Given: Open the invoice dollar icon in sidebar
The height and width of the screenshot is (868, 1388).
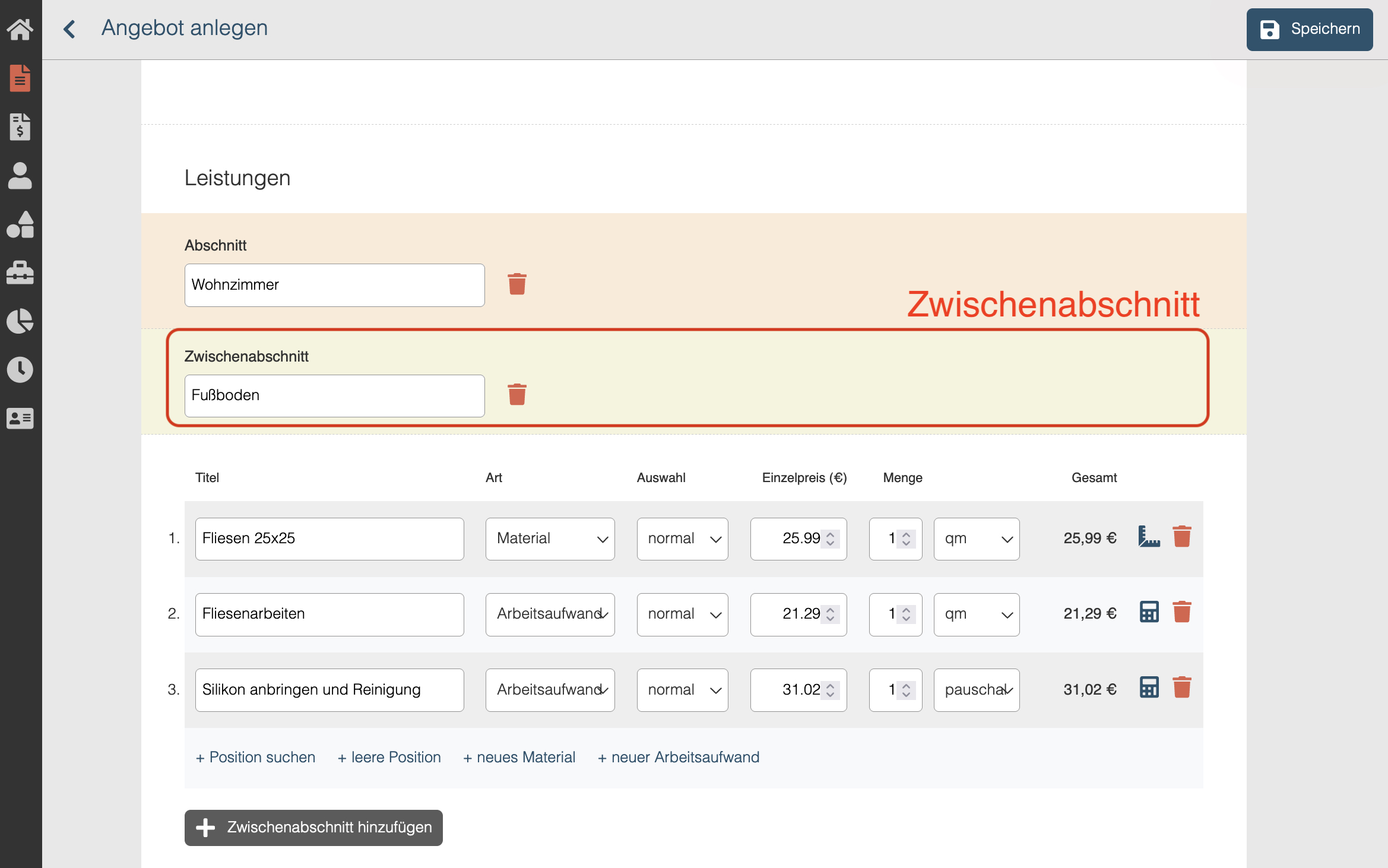Looking at the screenshot, I should (x=20, y=126).
